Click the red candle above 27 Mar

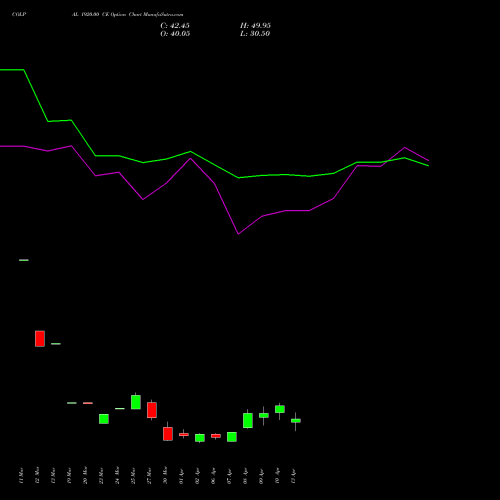click(152, 410)
